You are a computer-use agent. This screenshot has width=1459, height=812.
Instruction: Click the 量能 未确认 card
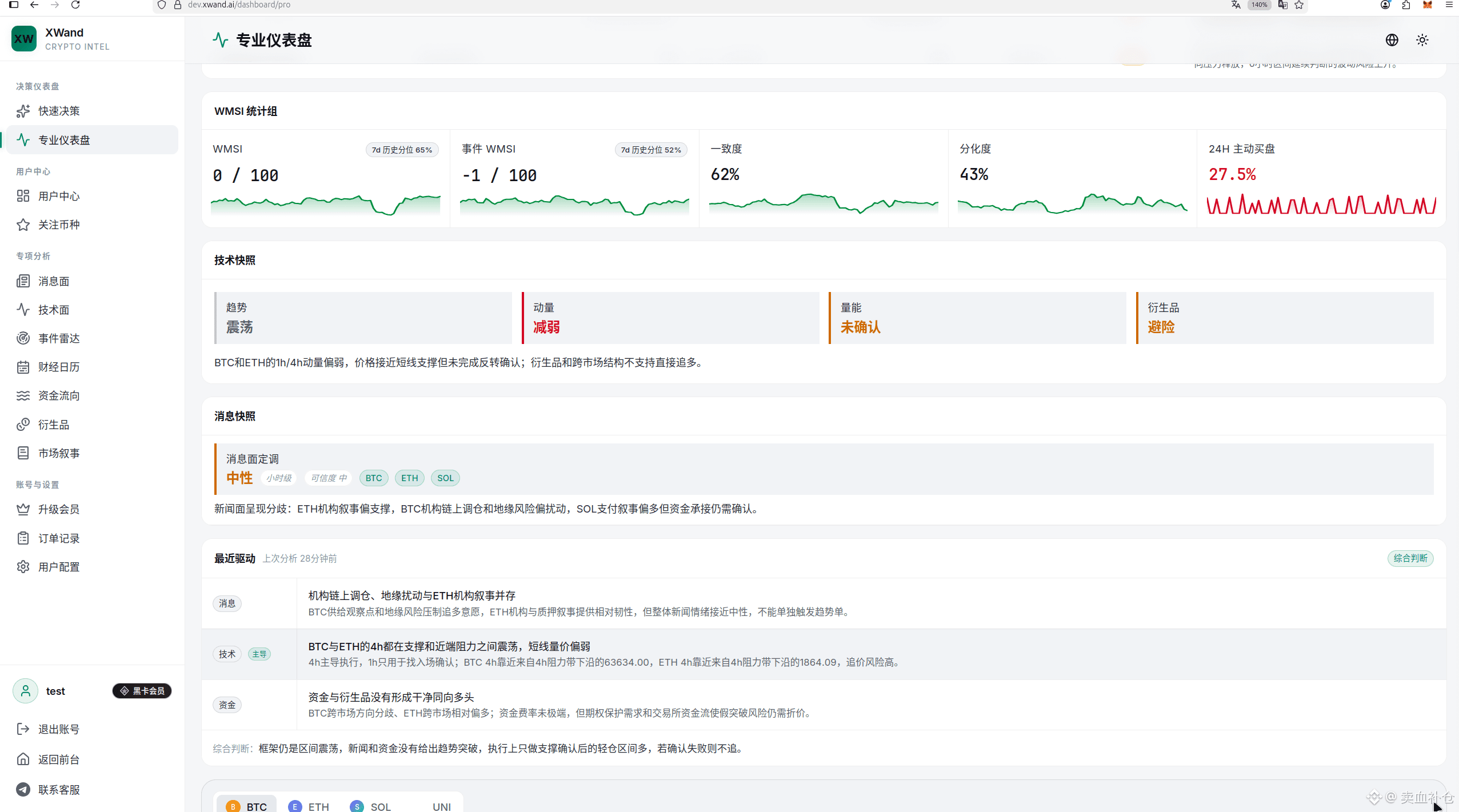point(978,318)
